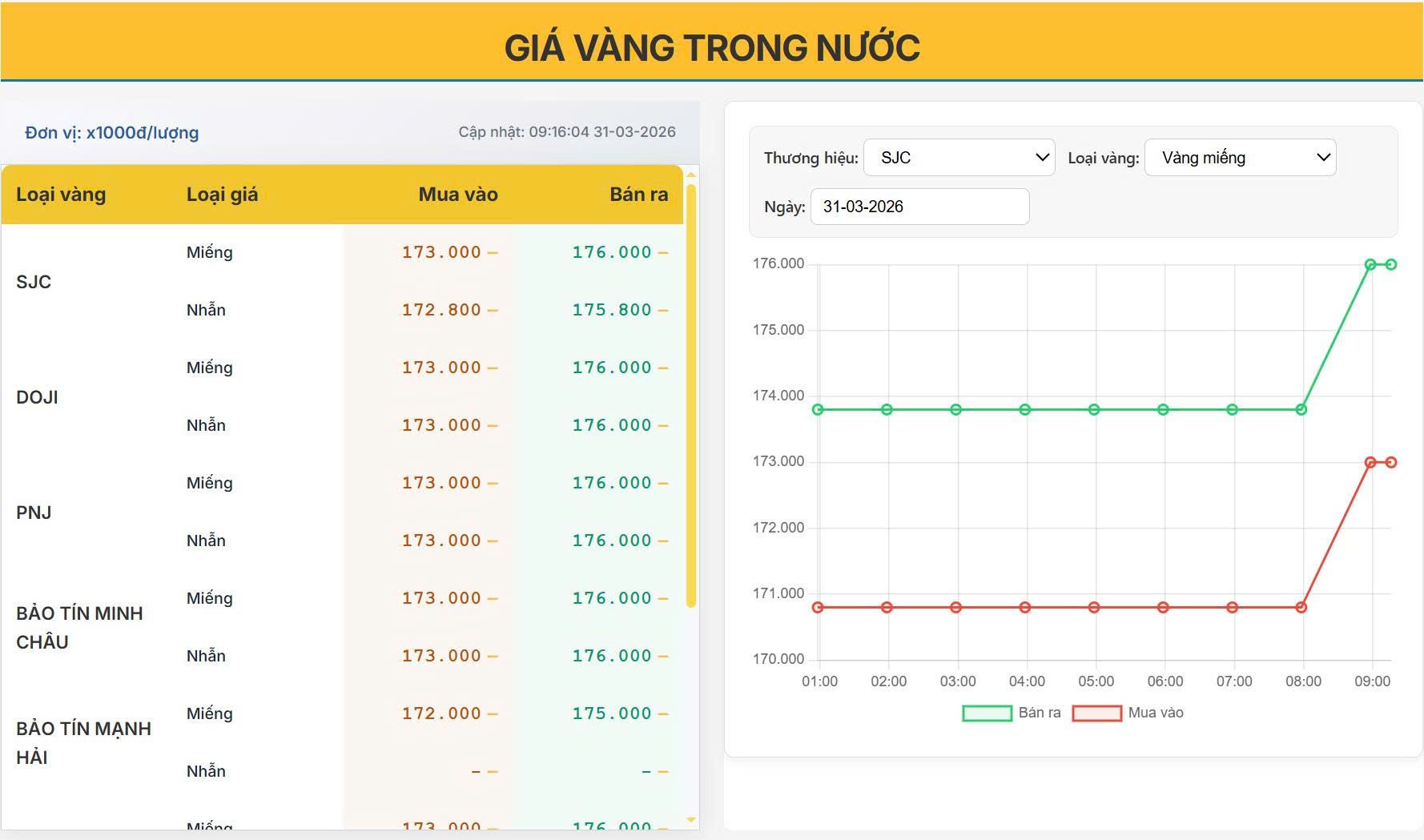Open the Loại vàng Vàng miếng dropdown
This screenshot has width=1424, height=840.
[1240, 158]
